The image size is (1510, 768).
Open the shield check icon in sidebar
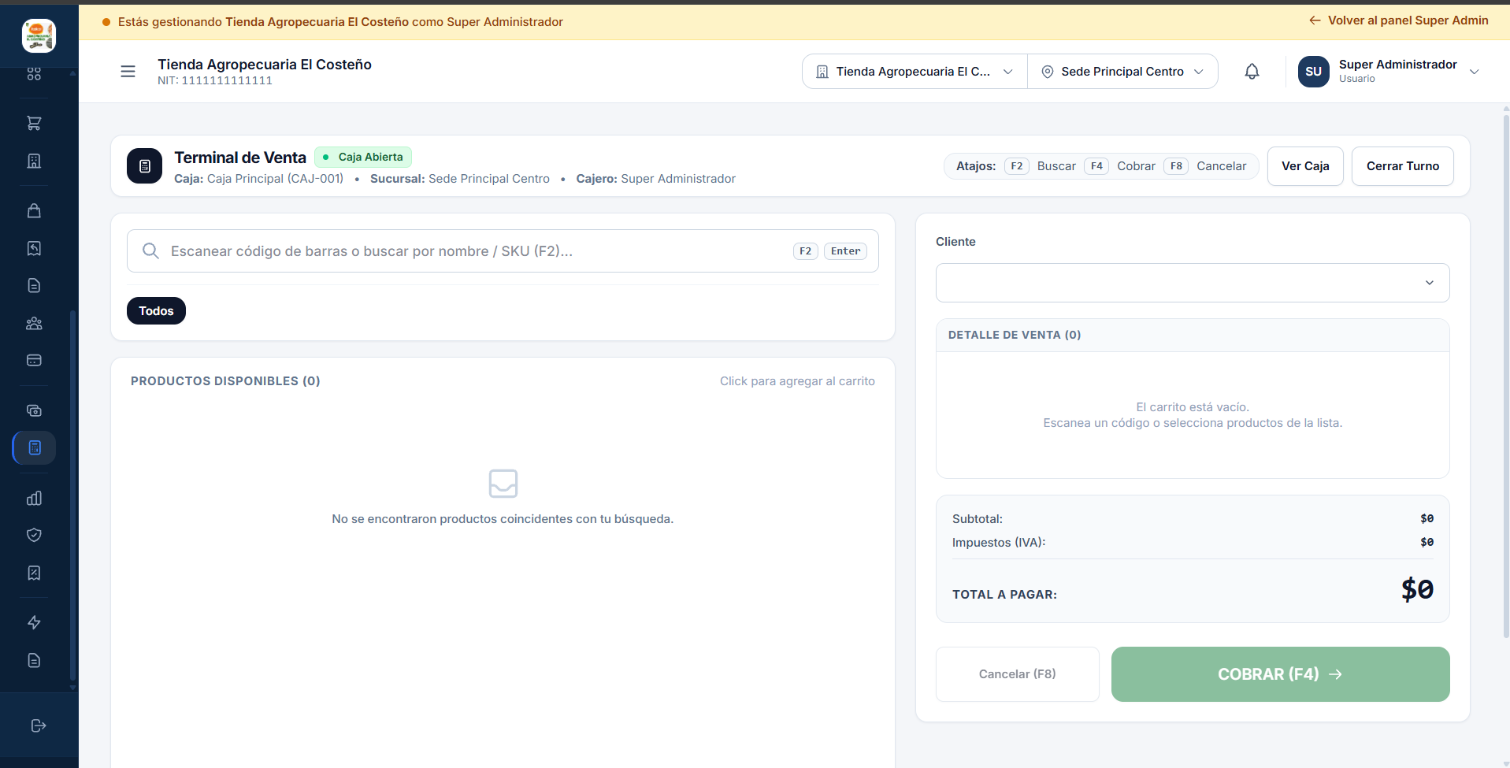[34, 535]
